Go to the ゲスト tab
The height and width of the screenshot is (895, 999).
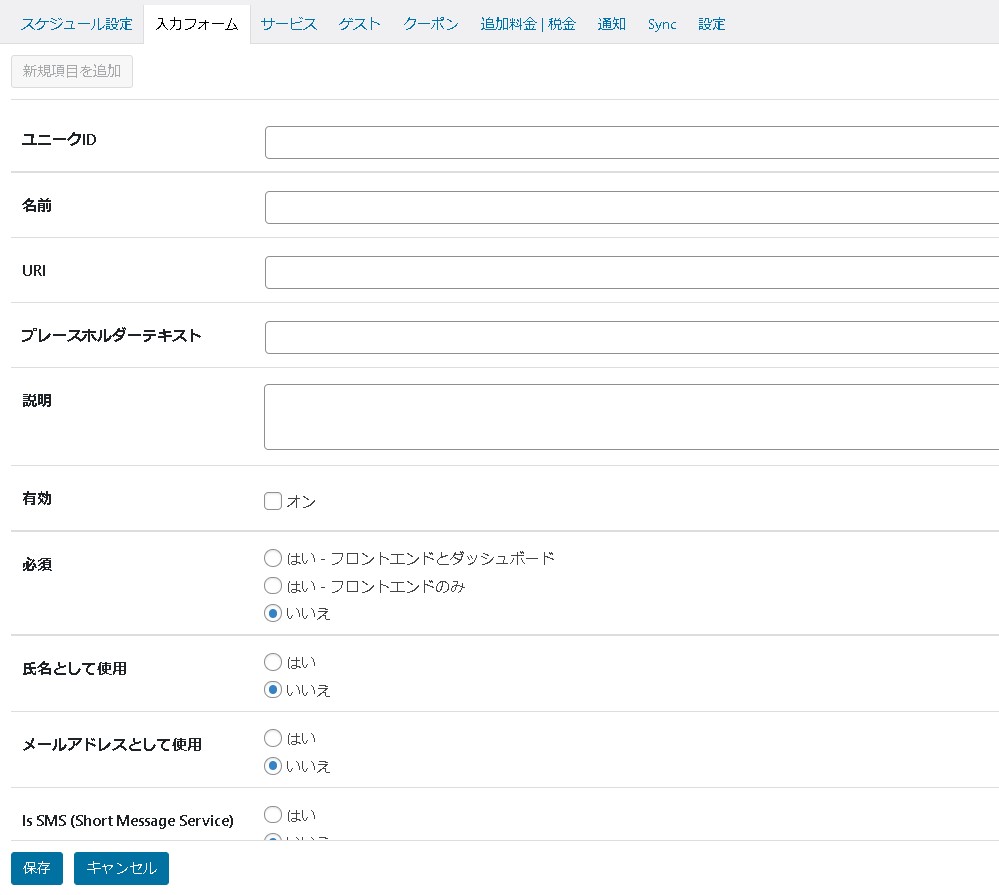point(360,24)
